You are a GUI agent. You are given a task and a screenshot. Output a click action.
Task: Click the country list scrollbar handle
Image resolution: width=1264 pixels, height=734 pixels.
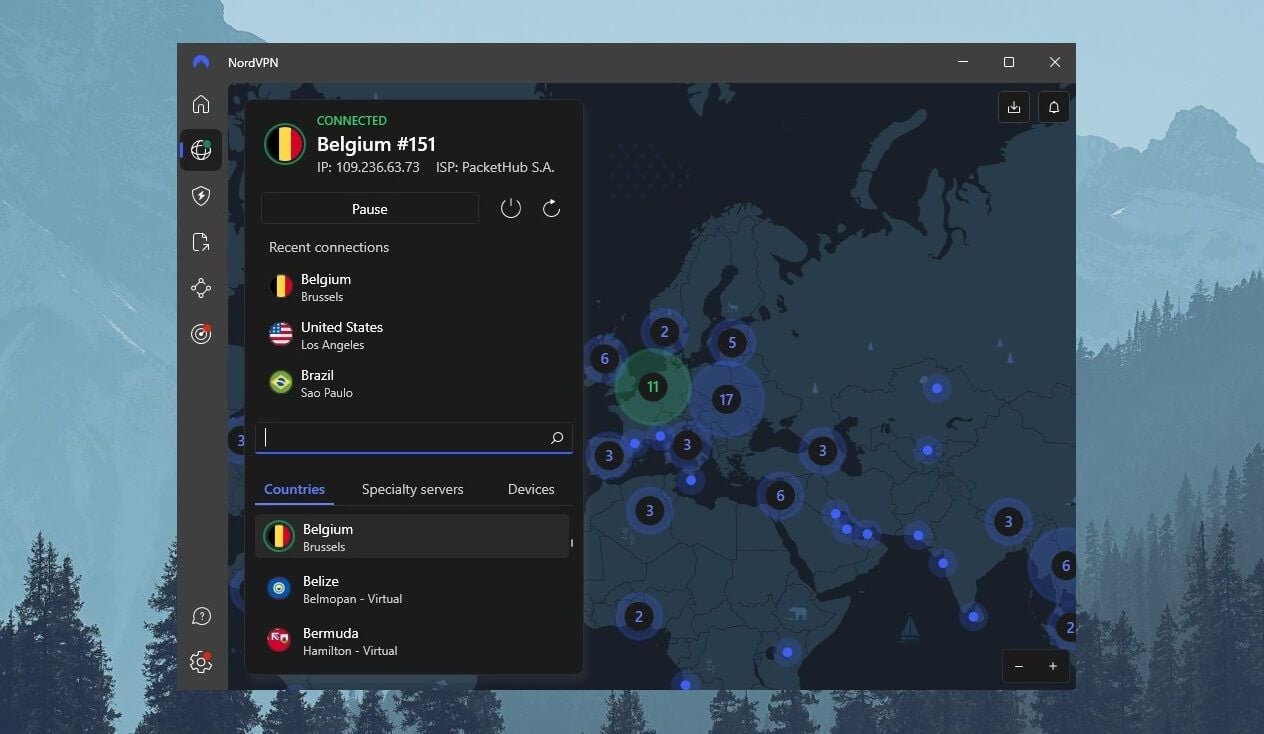click(572, 544)
